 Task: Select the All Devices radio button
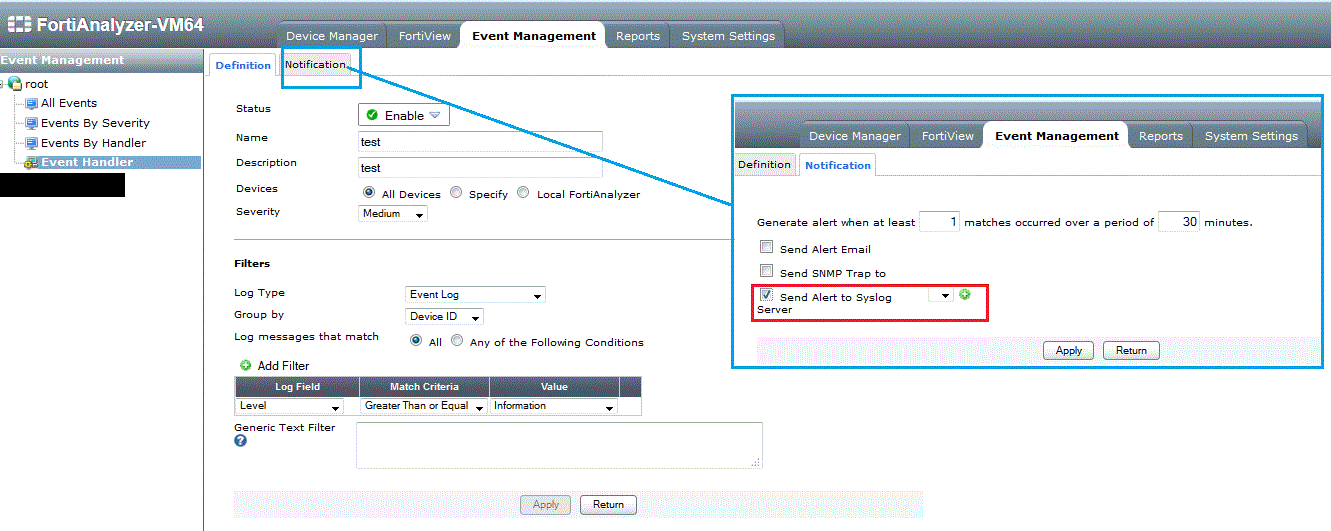pos(369,193)
